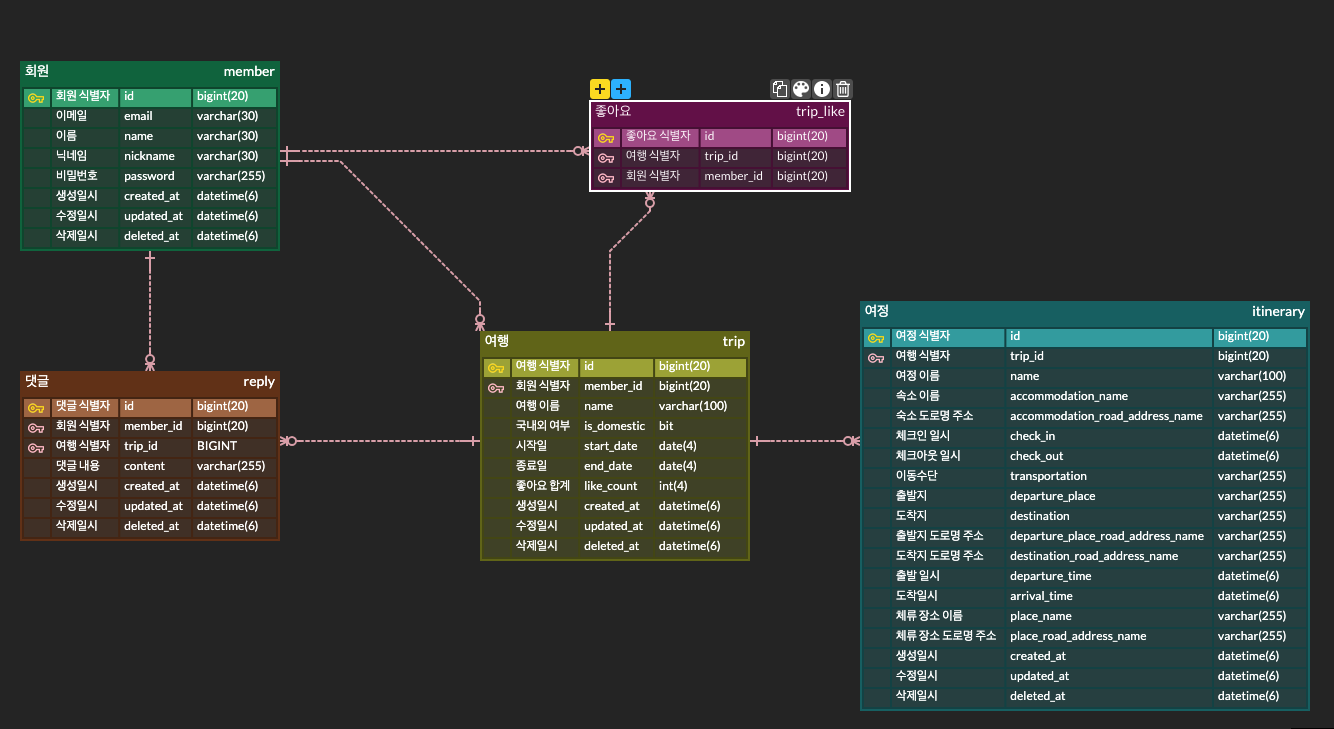Click the foreign key icon beside trip_like member_id
1334x729 pixels.
[606, 178]
